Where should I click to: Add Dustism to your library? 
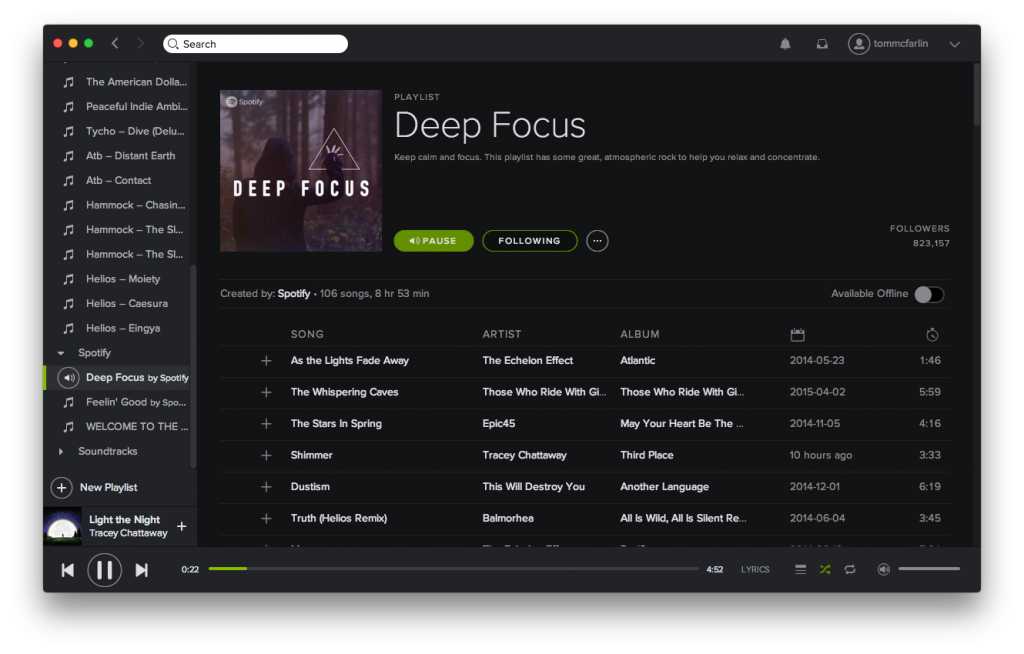(266, 487)
